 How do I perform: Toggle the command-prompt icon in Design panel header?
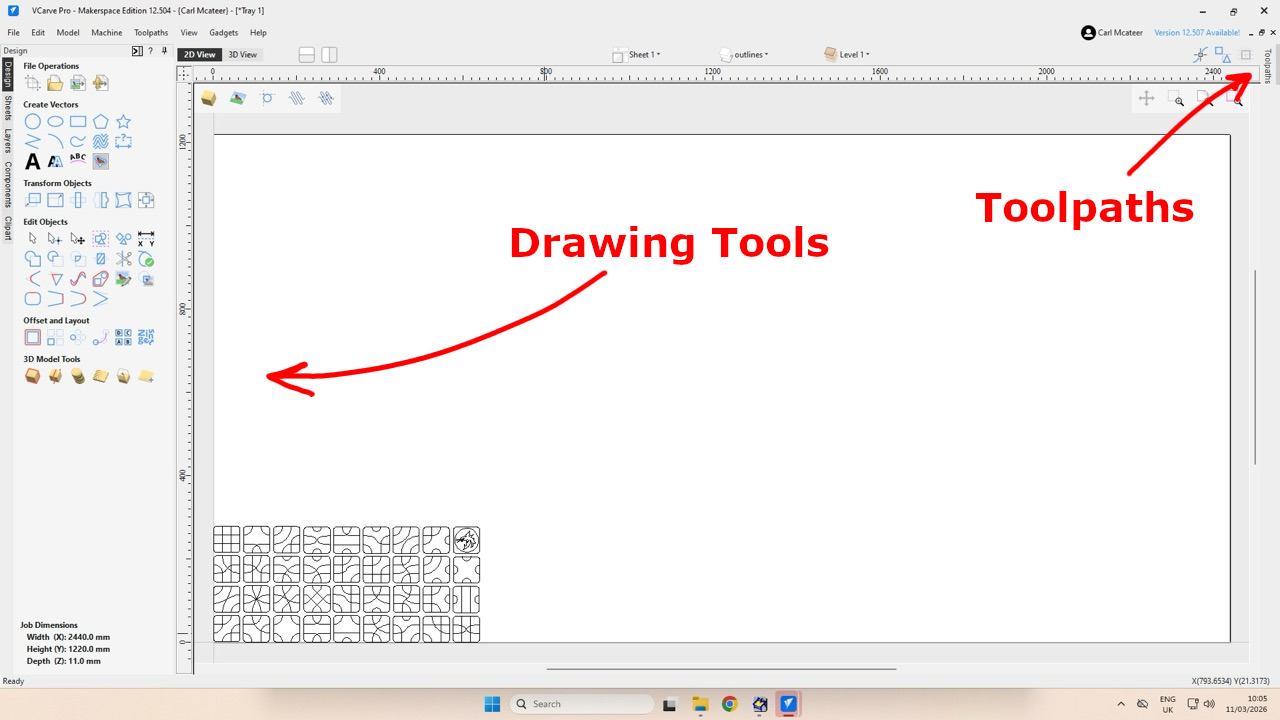137,51
